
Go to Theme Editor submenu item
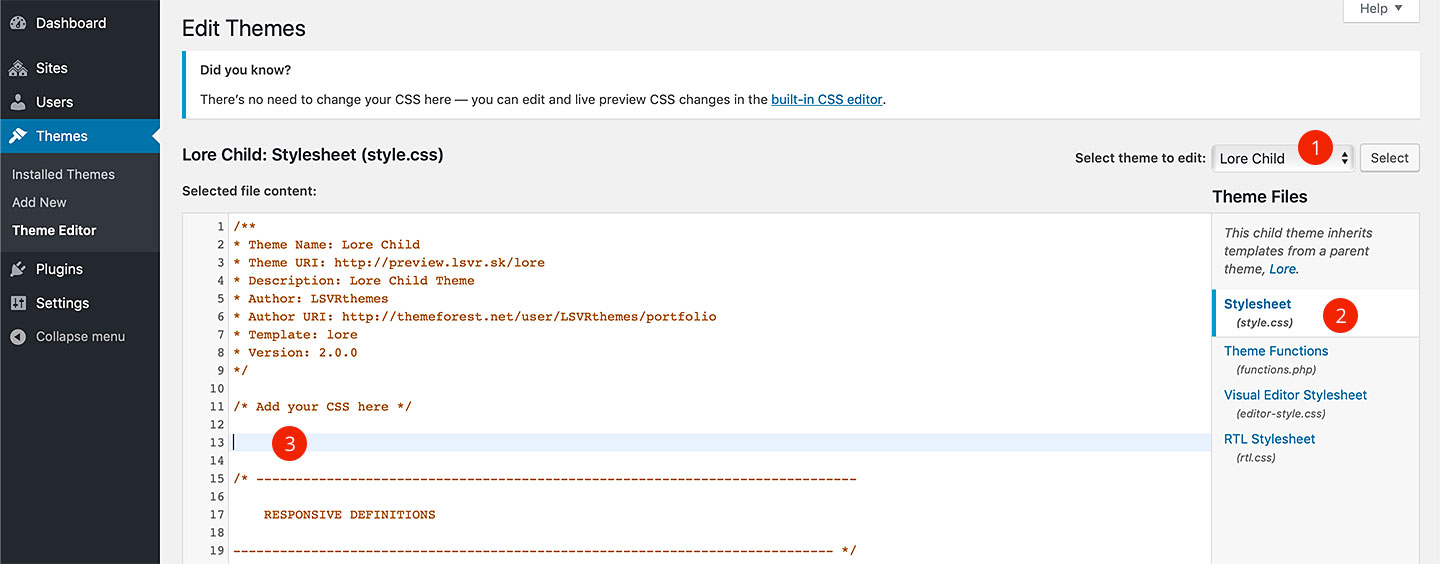point(54,230)
